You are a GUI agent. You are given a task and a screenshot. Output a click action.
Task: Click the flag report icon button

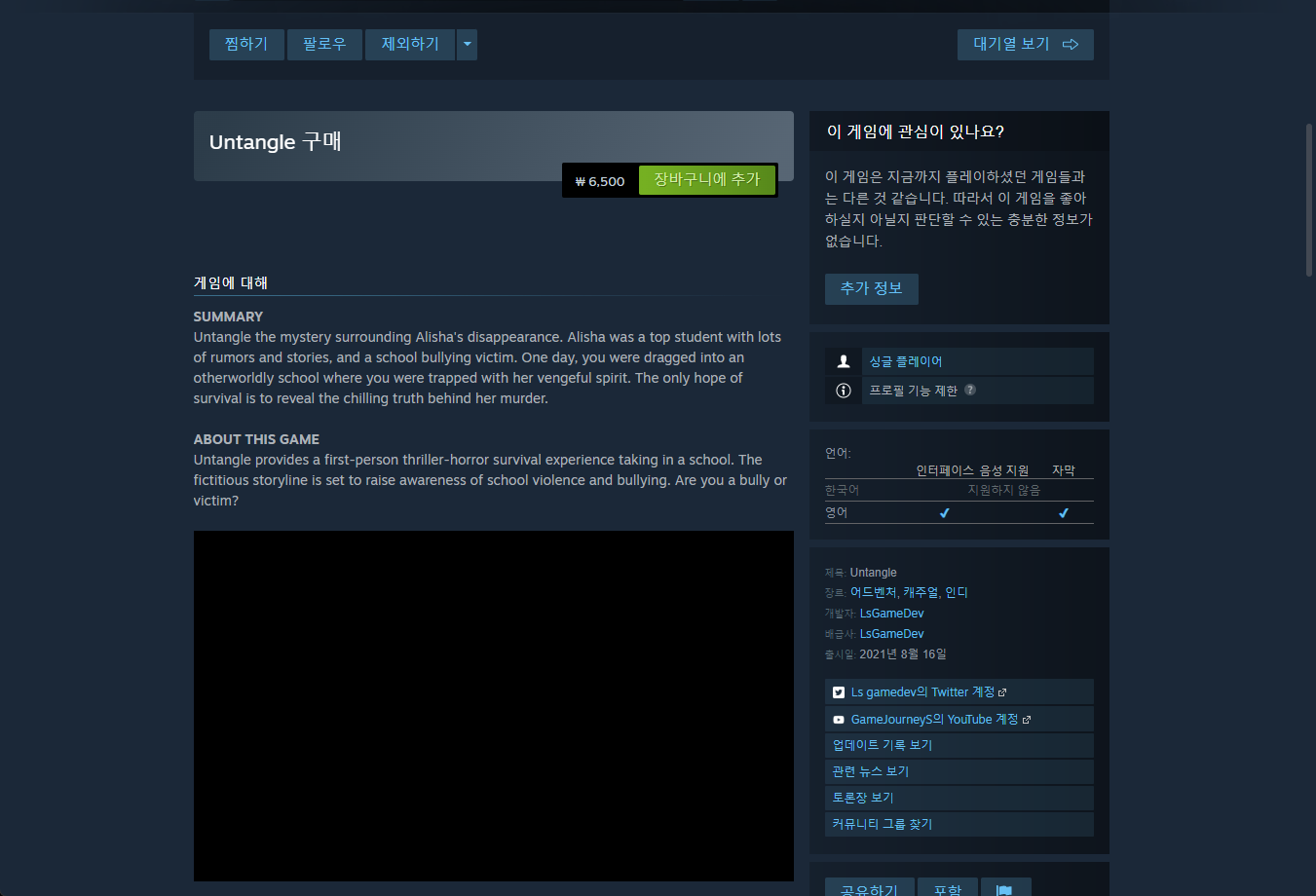tap(1005, 887)
